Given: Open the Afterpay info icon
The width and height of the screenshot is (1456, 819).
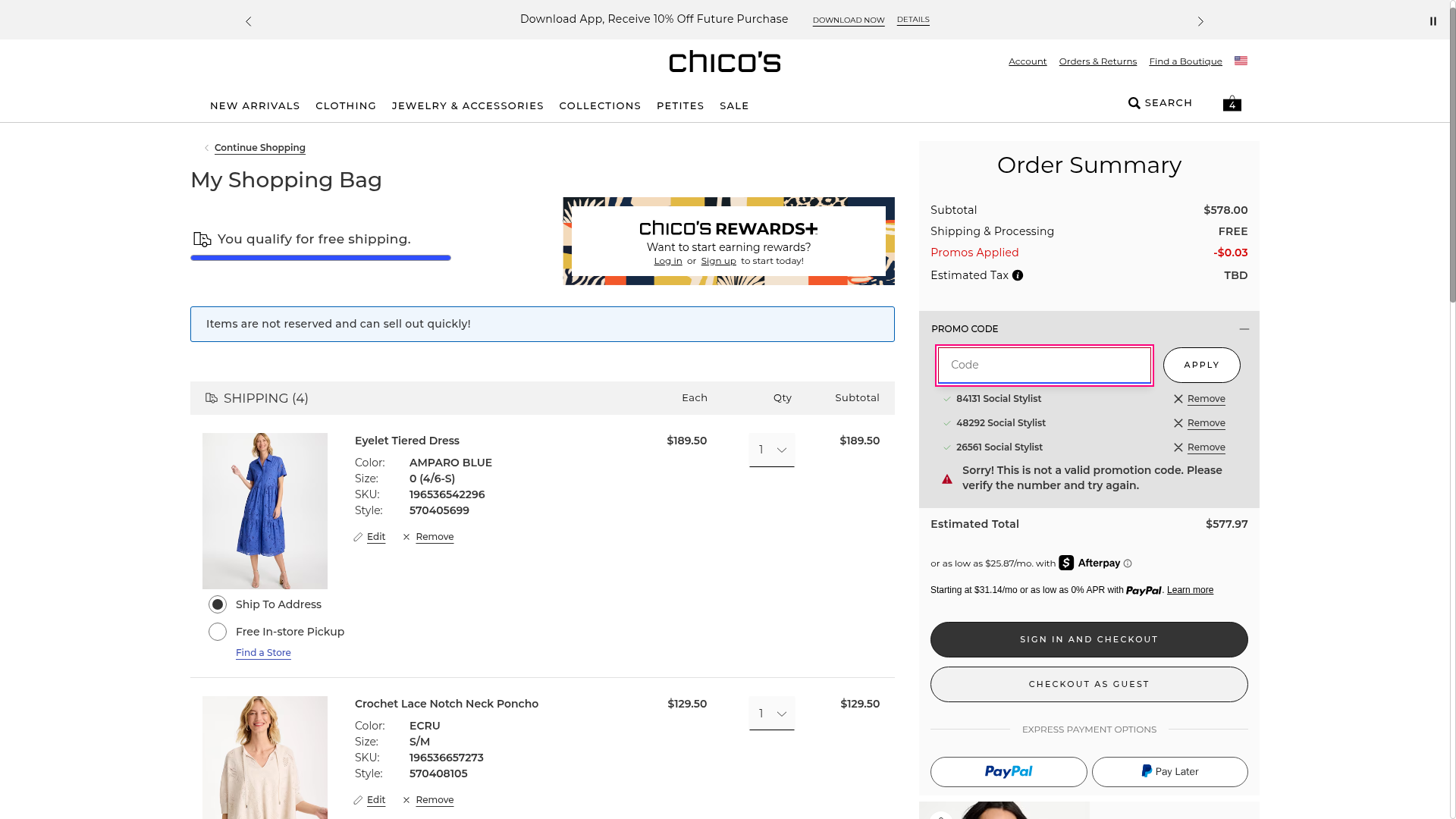Looking at the screenshot, I should (1128, 563).
